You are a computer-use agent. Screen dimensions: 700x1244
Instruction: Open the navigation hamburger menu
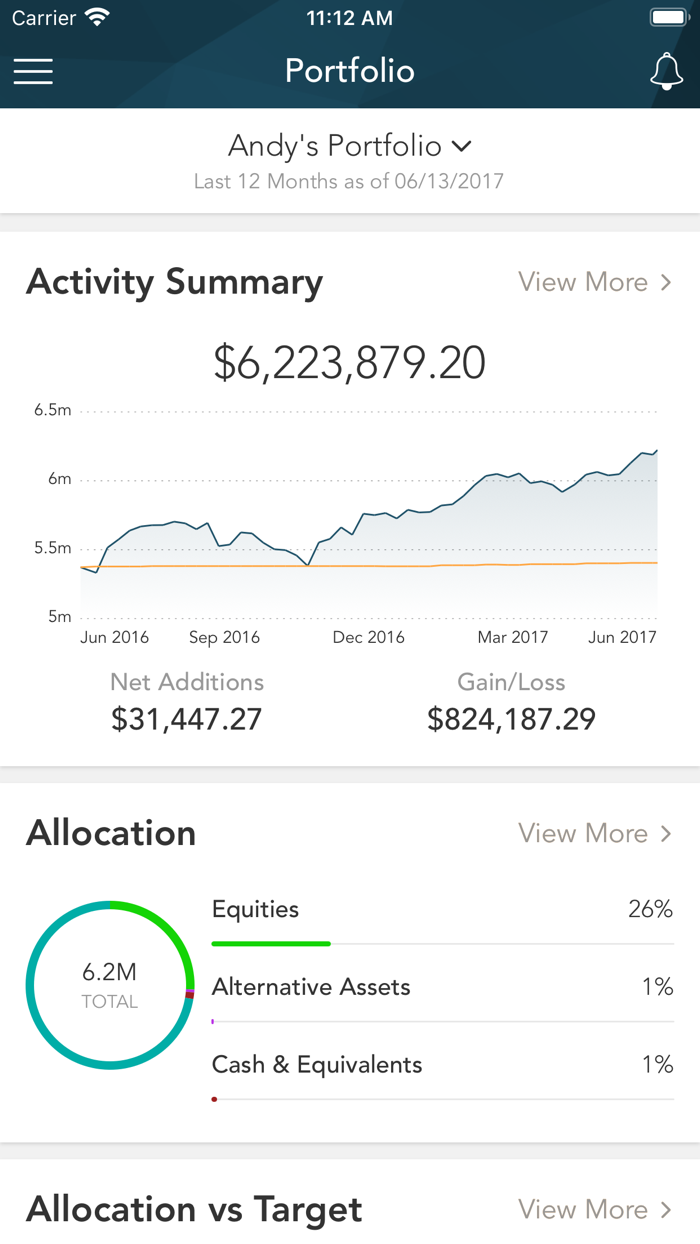click(33, 71)
